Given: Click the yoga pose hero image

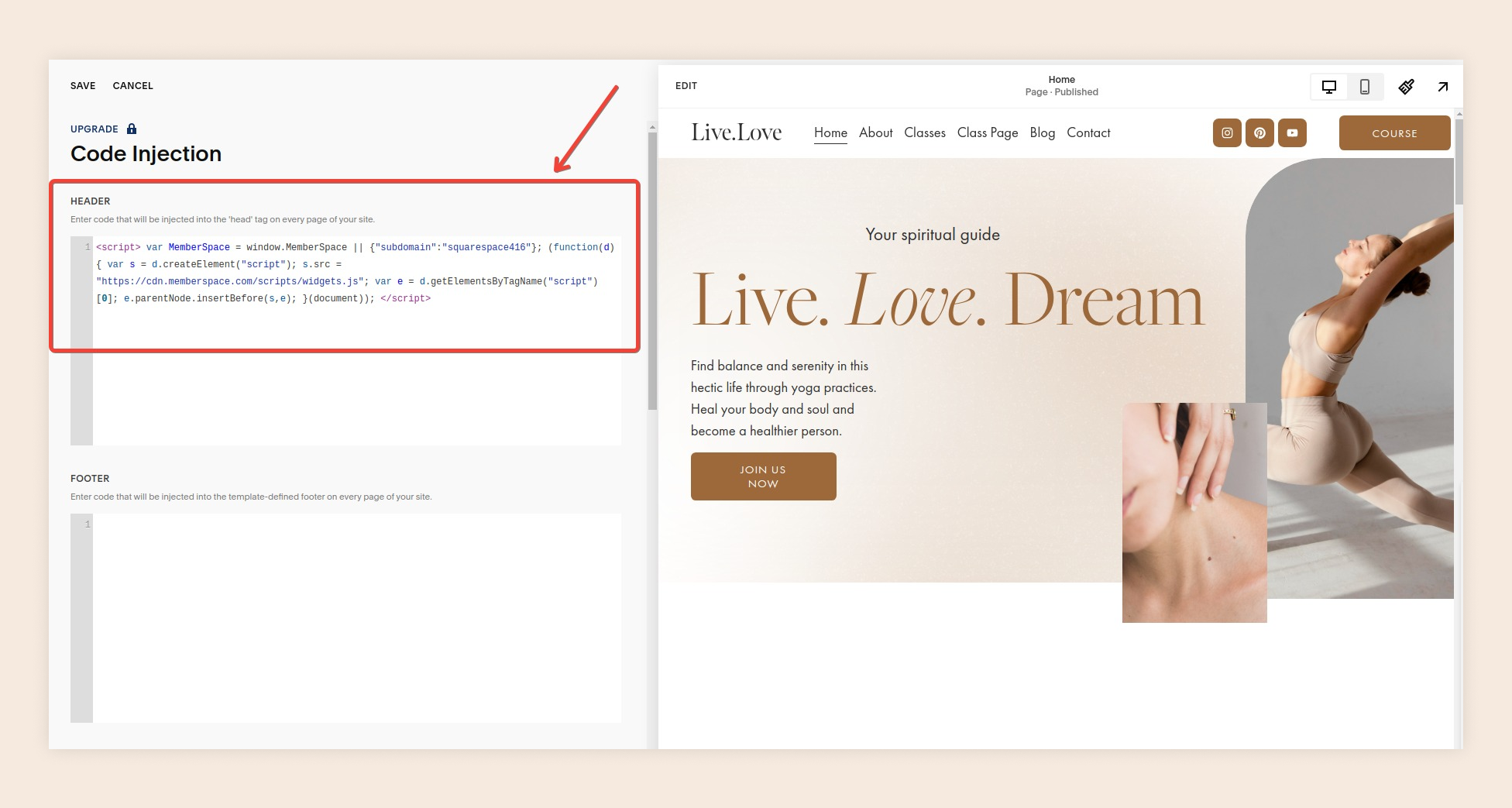Looking at the screenshot, I should pyautogui.click(x=1352, y=380).
